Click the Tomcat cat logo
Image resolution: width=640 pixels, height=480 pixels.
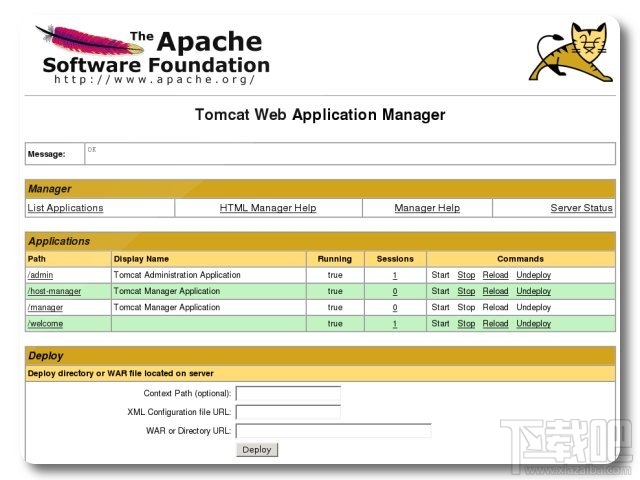pos(571,52)
